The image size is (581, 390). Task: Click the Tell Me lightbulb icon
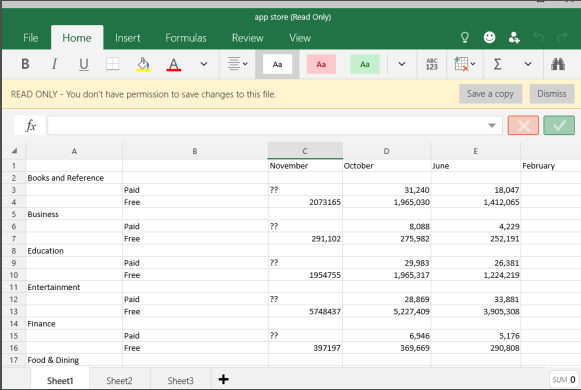coord(465,37)
